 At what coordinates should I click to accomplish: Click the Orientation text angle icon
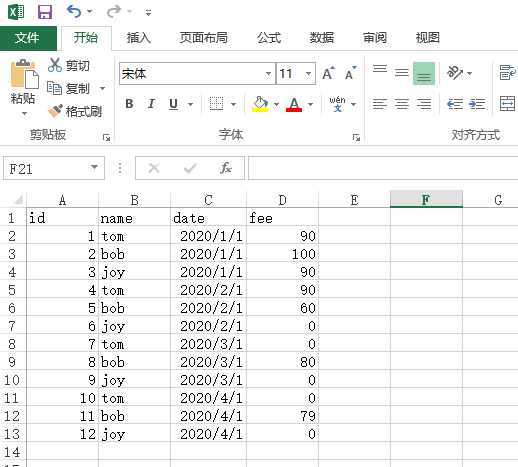click(455, 72)
